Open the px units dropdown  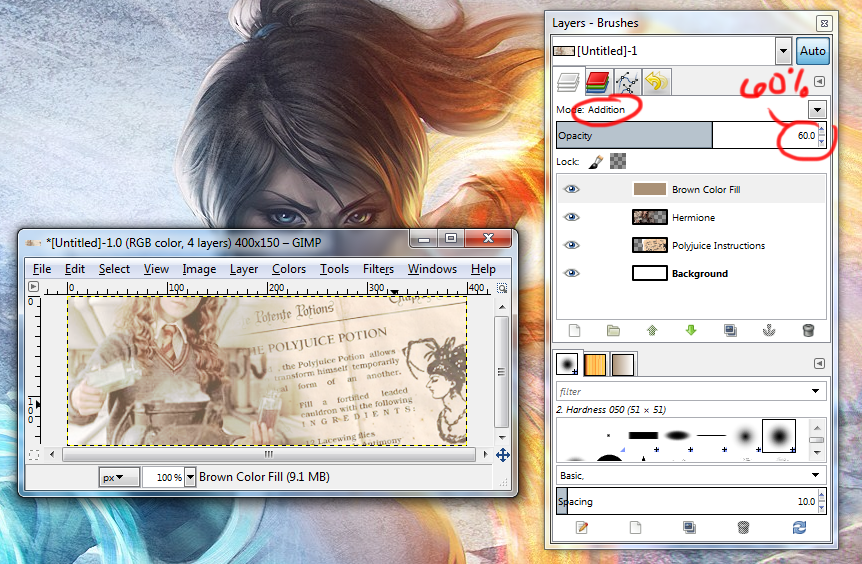tap(119, 477)
